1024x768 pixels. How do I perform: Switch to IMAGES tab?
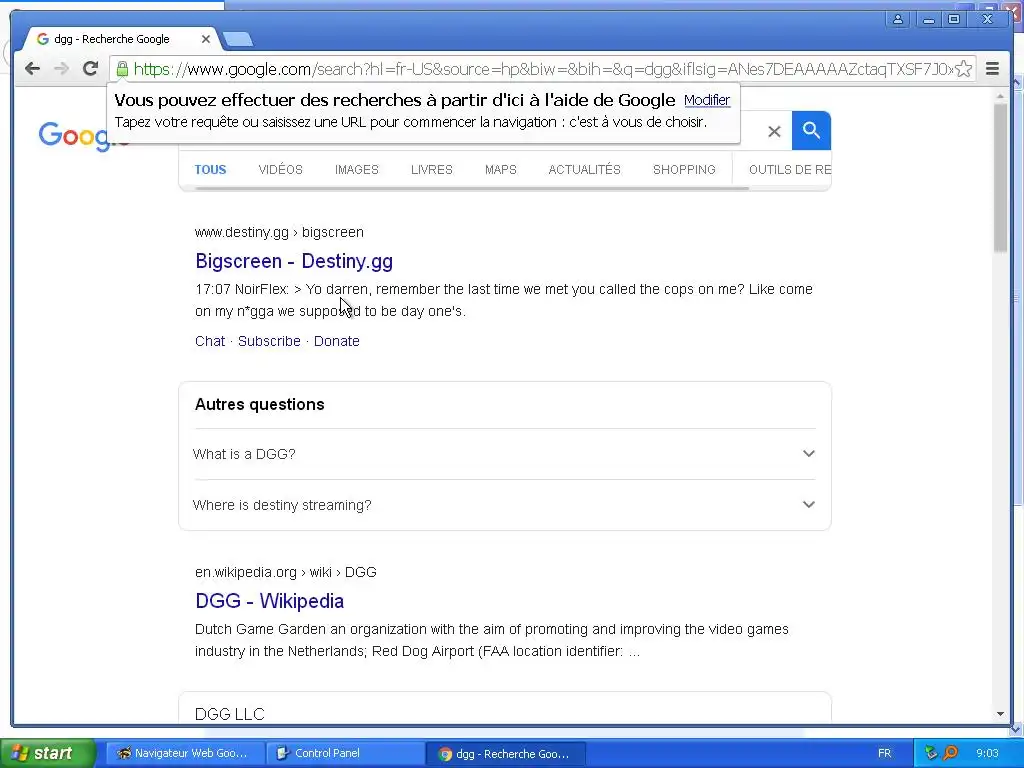[x=357, y=170]
